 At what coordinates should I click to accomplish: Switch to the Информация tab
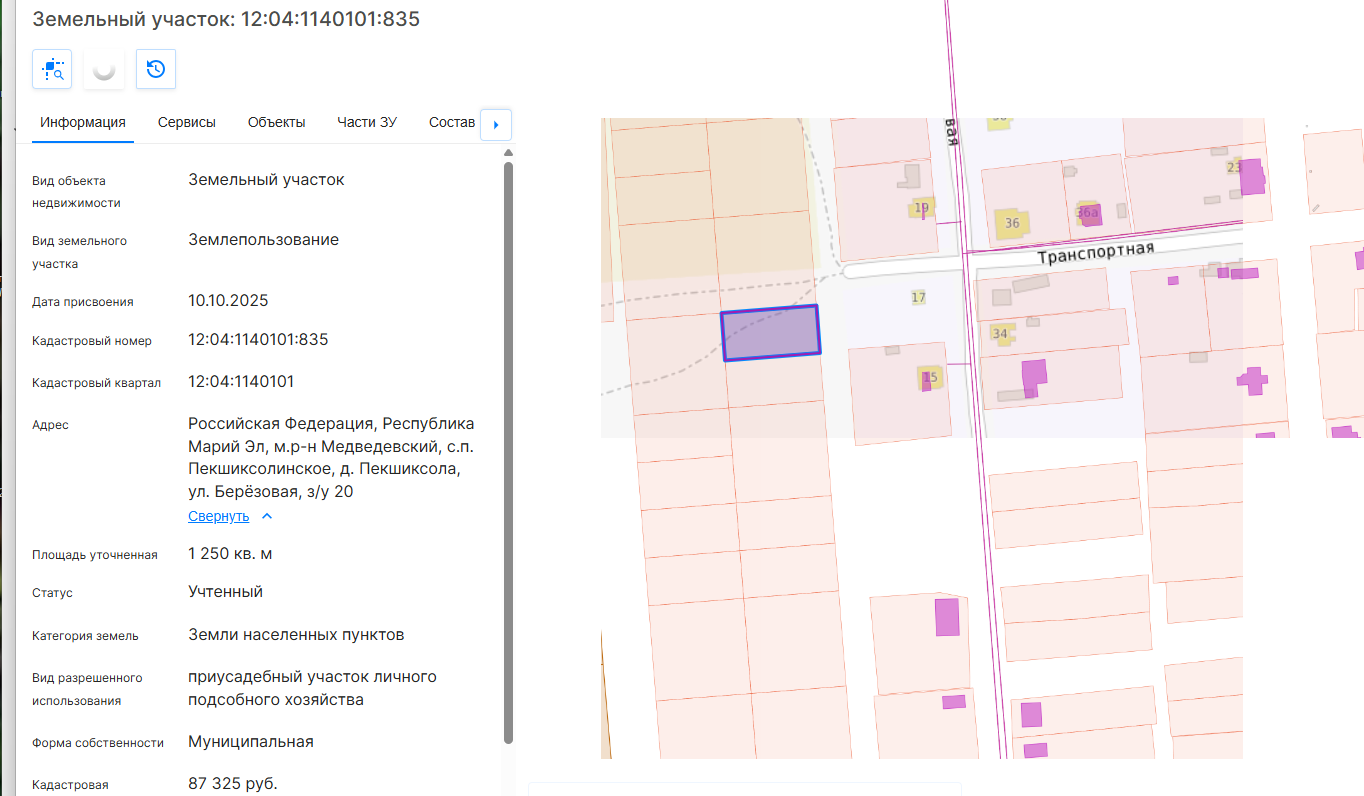(x=83, y=122)
